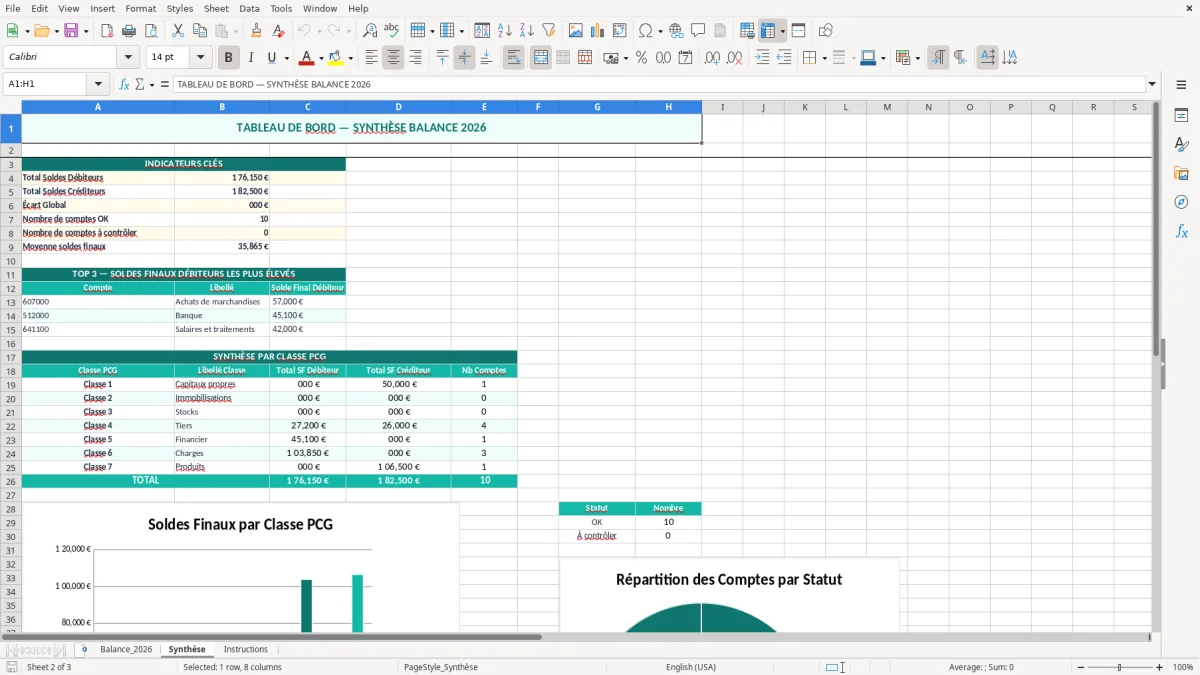Open the Font Size dropdown list

200,58
